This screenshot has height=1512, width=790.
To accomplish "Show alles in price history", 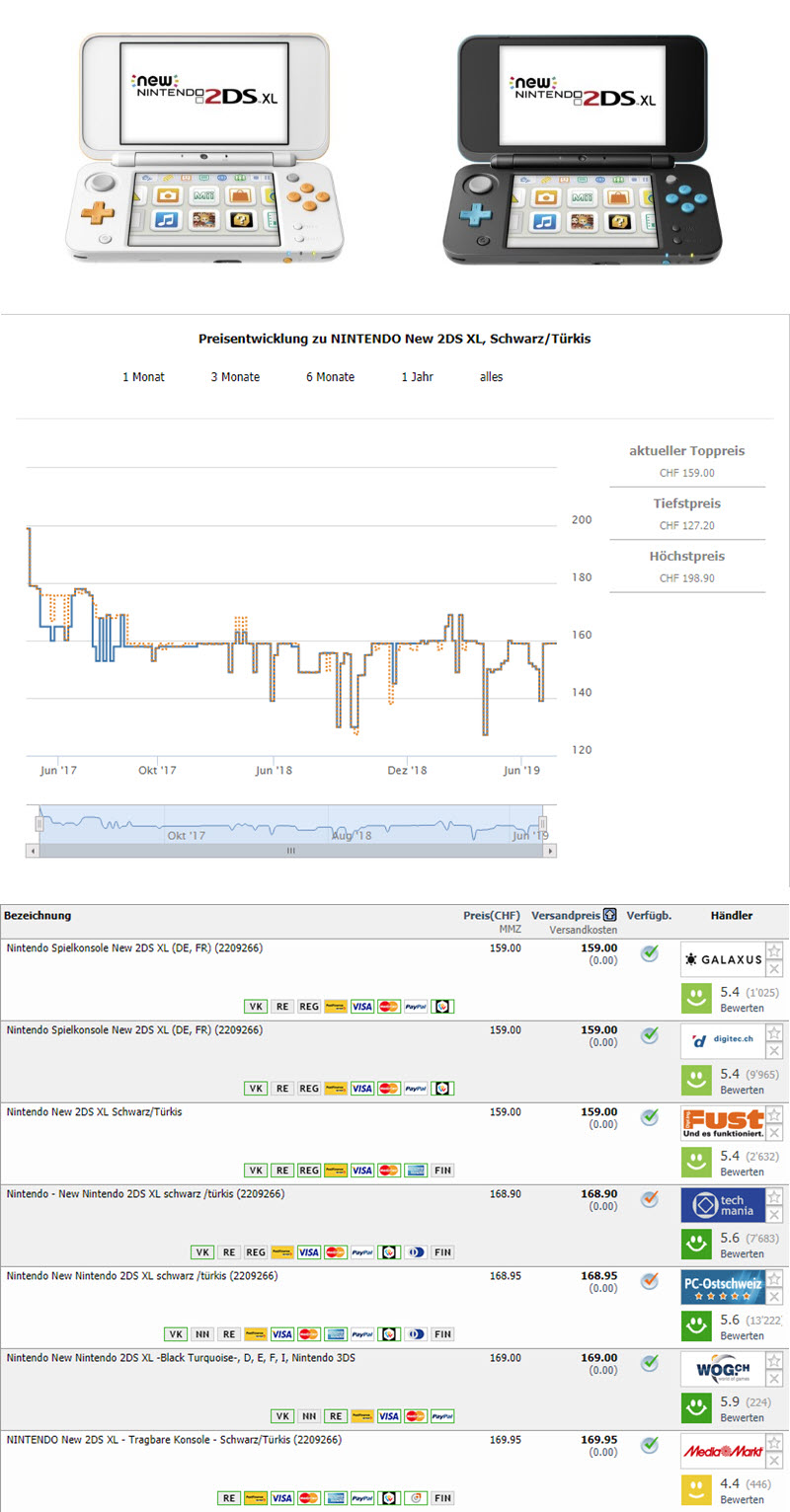I will pos(491,377).
